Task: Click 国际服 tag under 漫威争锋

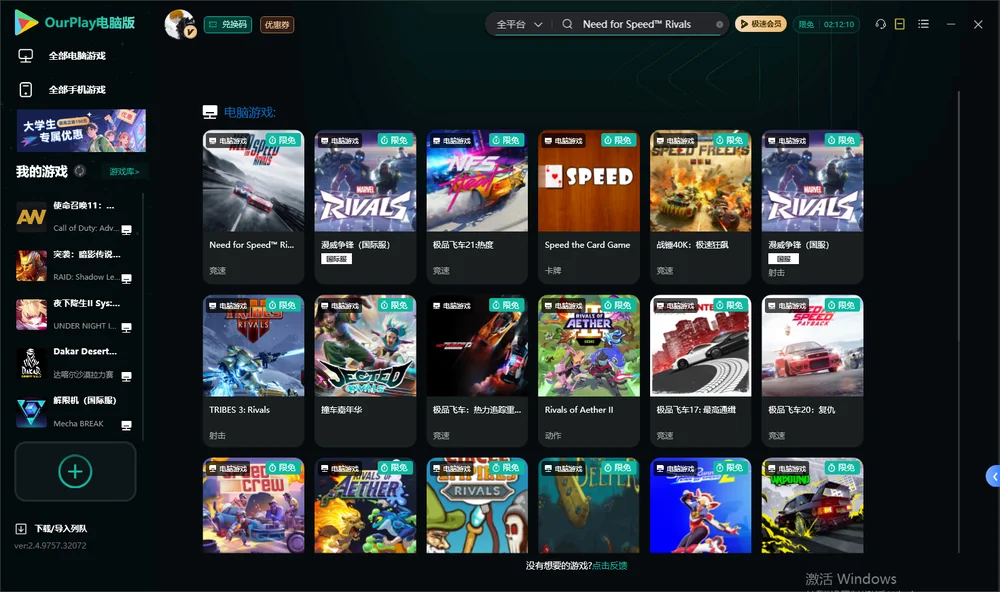Action: click(x=336, y=259)
